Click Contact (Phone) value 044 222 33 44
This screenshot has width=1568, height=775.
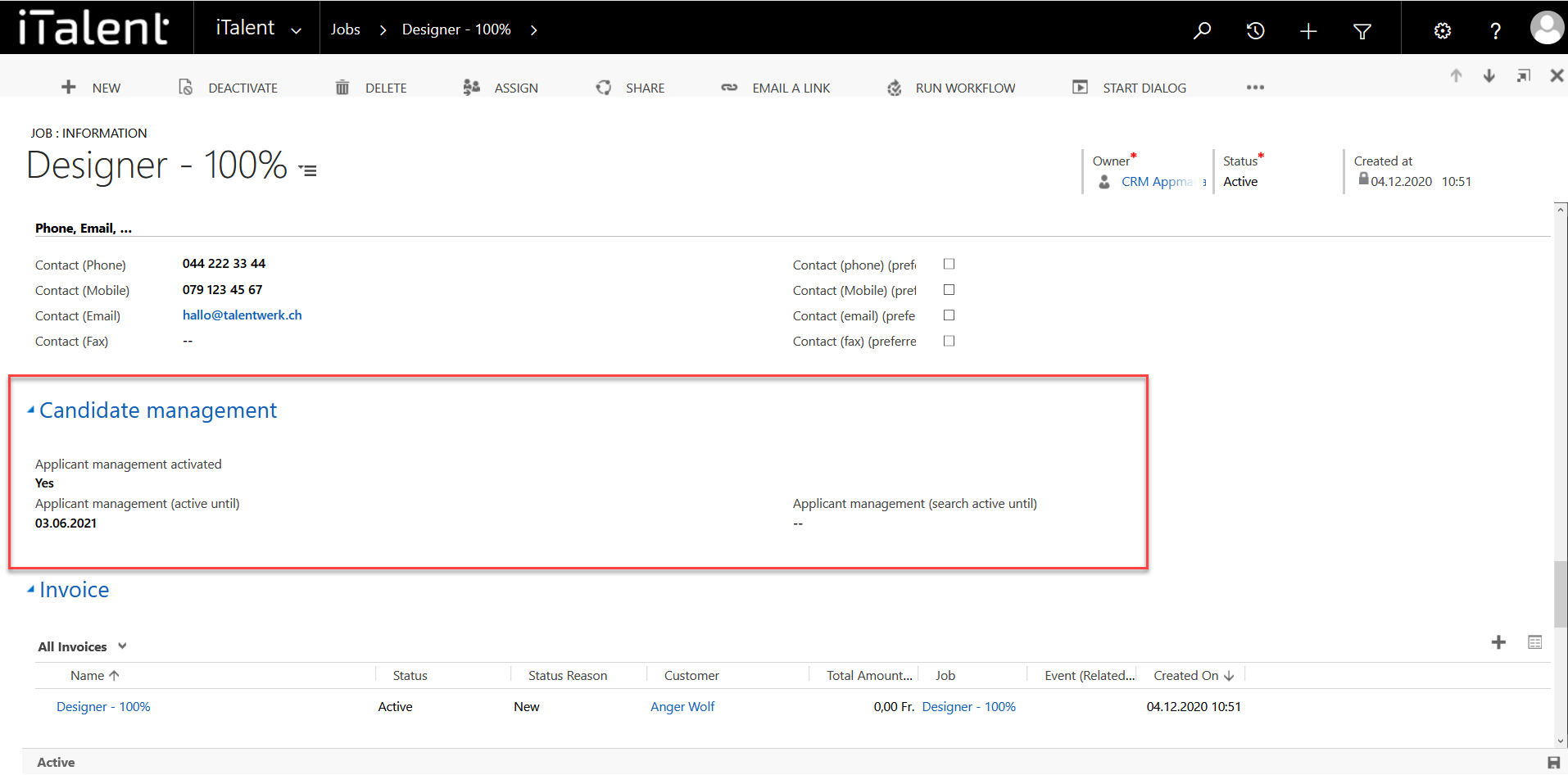(x=224, y=264)
